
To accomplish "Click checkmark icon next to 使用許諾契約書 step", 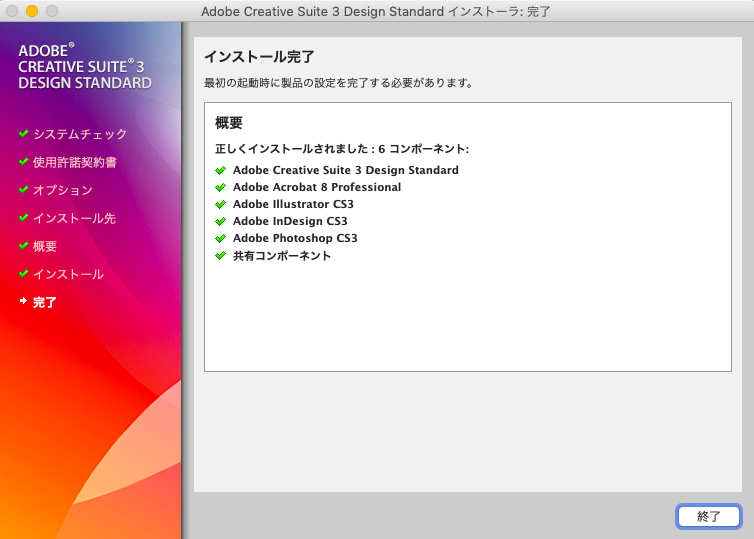I will [x=24, y=162].
